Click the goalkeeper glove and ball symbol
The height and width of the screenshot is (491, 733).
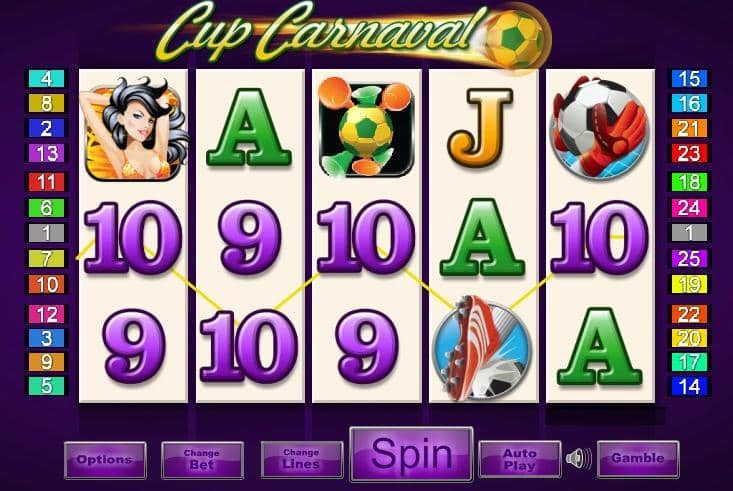(599, 127)
